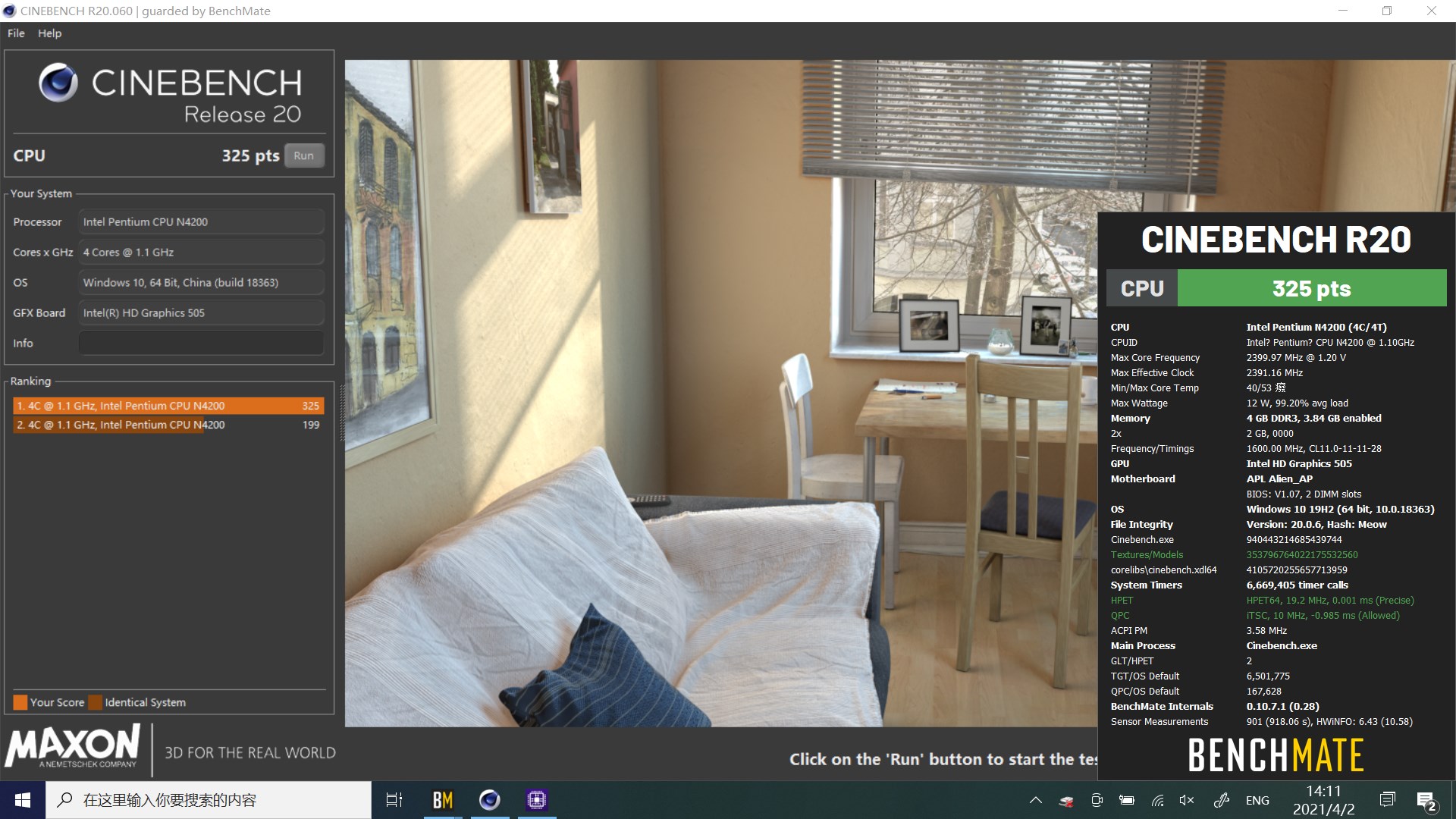Switch to Cinebench taskbar icon
The width and height of the screenshot is (1456, 819).
pos(490,800)
